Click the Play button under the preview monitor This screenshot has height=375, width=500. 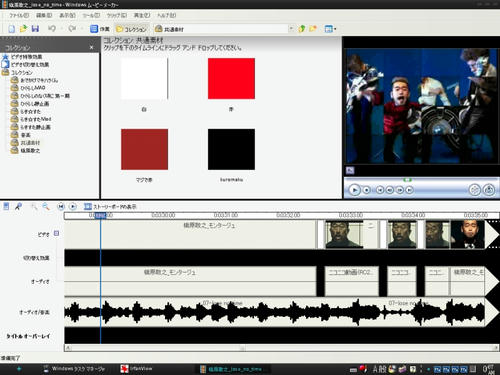pos(354,190)
